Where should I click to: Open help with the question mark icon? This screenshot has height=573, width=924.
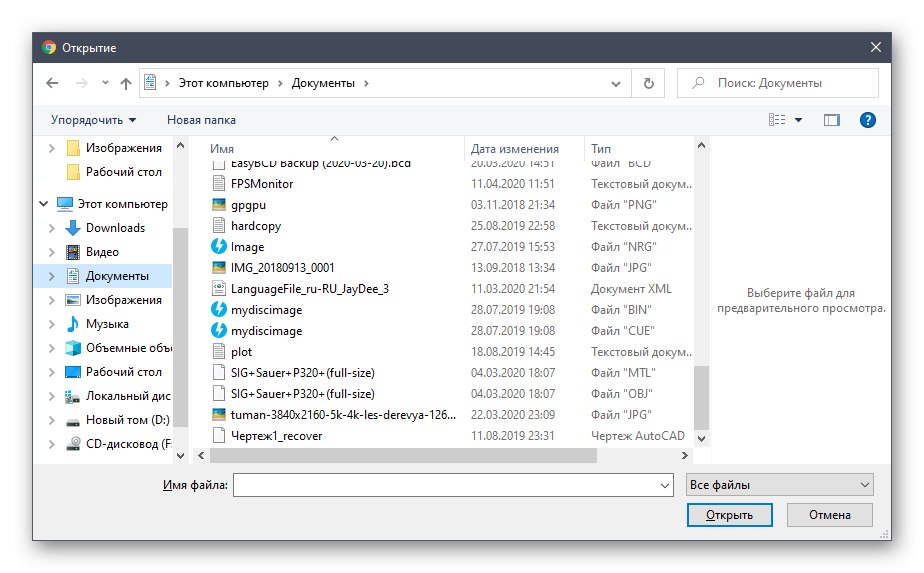pos(867,120)
